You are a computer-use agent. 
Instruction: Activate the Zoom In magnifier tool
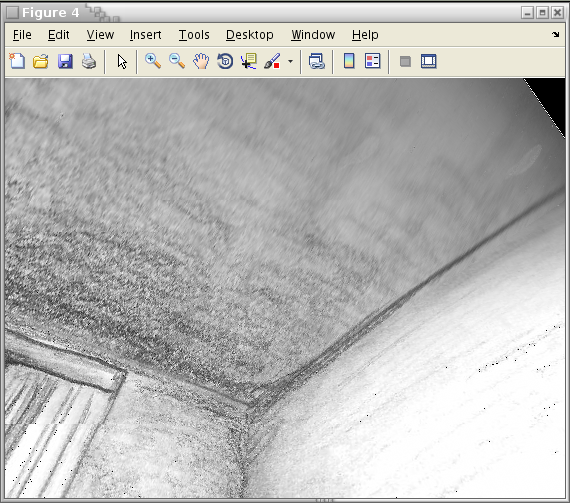[153, 61]
